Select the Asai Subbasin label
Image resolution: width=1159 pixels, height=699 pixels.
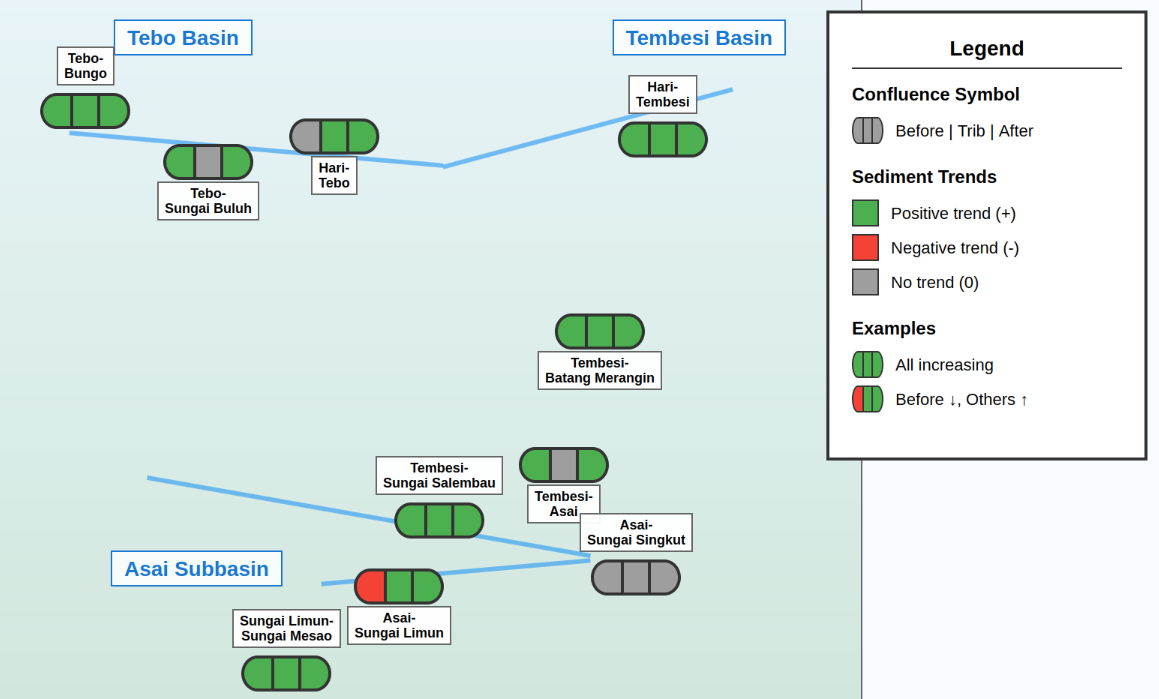coord(196,569)
